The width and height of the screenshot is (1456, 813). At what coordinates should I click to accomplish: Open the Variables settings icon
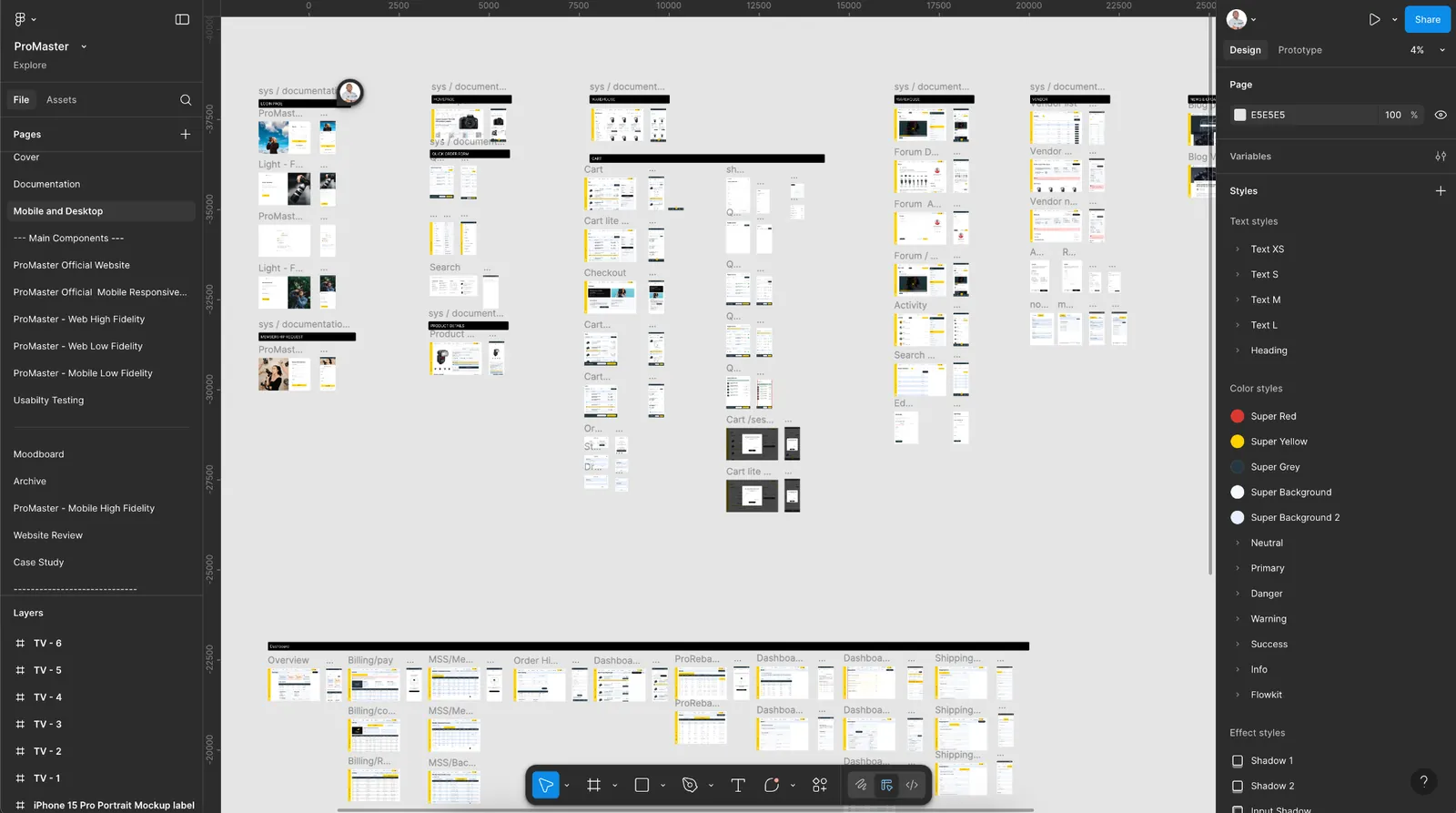click(1441, 157)
